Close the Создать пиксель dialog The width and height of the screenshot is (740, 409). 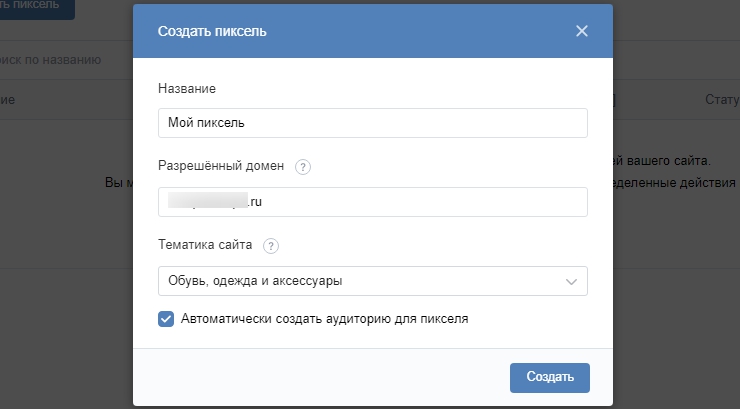pos(582,31)
